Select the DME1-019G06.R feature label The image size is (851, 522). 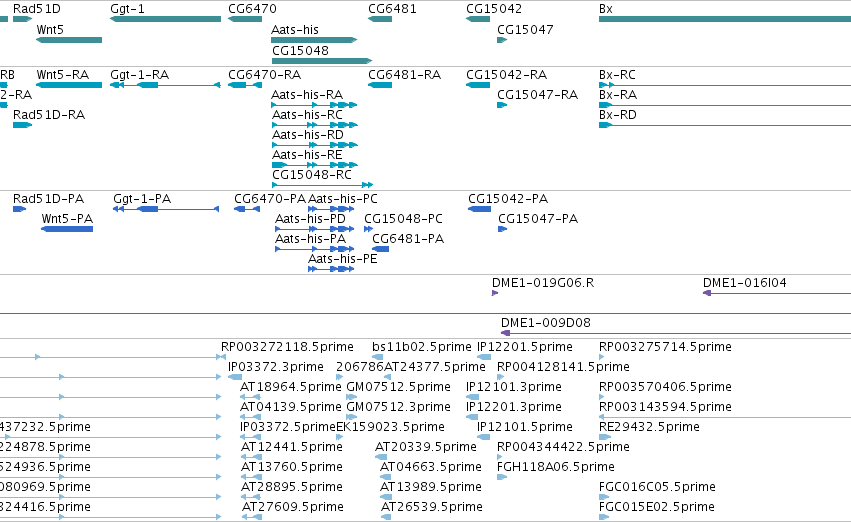pyautogui.click(x=543, y=283)
